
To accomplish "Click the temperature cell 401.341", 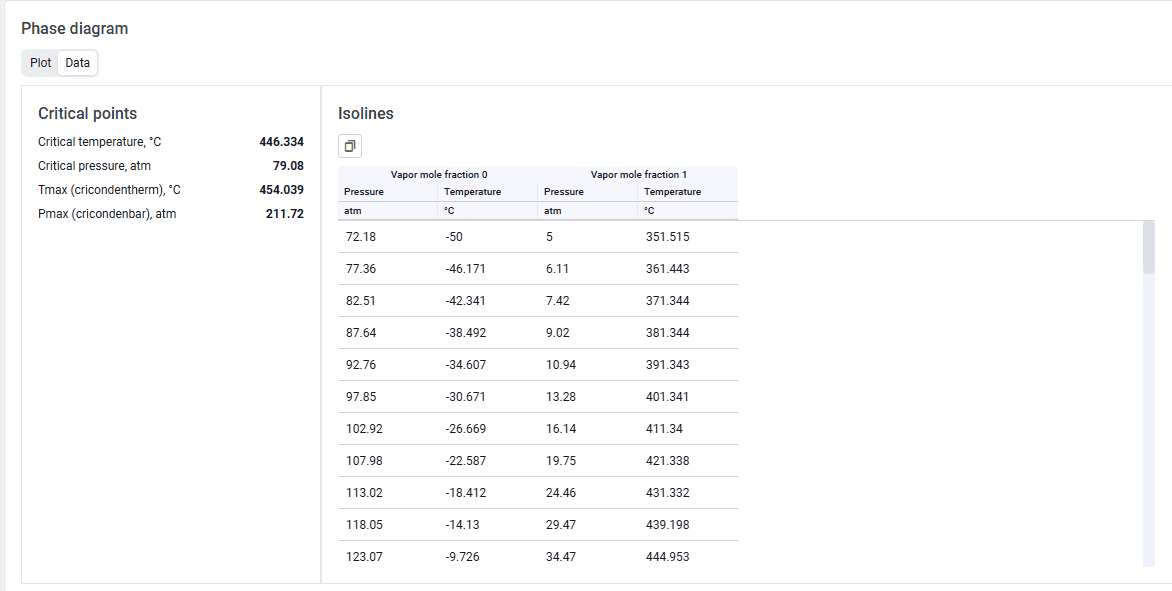I will (x=688, y=397).
